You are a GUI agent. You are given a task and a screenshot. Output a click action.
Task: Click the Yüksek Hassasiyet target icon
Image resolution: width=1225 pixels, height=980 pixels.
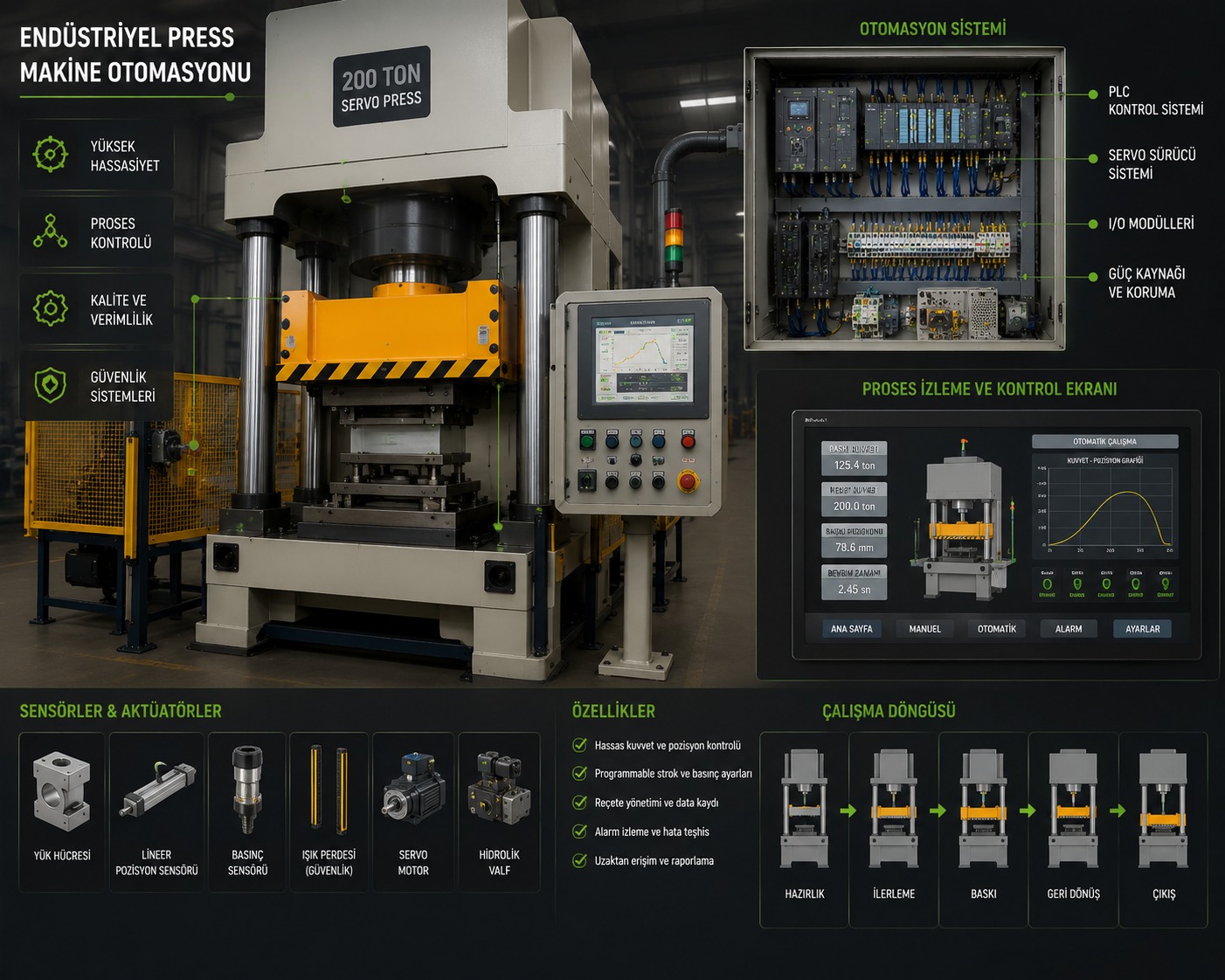tap(50, 155)
